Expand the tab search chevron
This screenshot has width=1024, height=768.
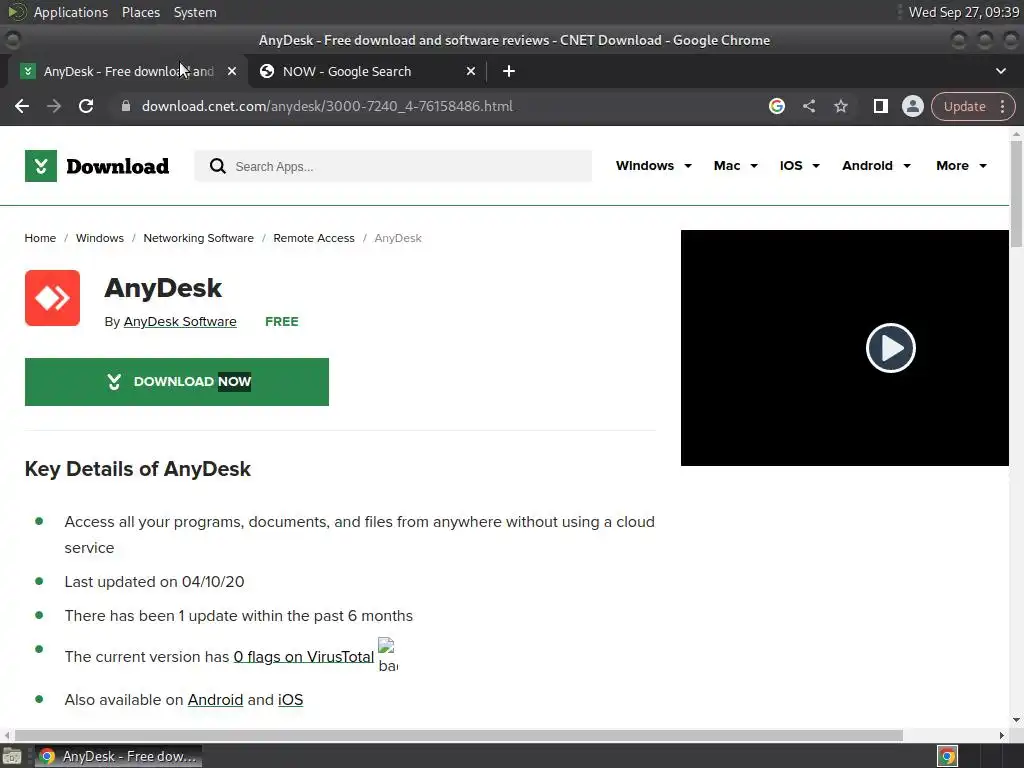[1000, 71]
